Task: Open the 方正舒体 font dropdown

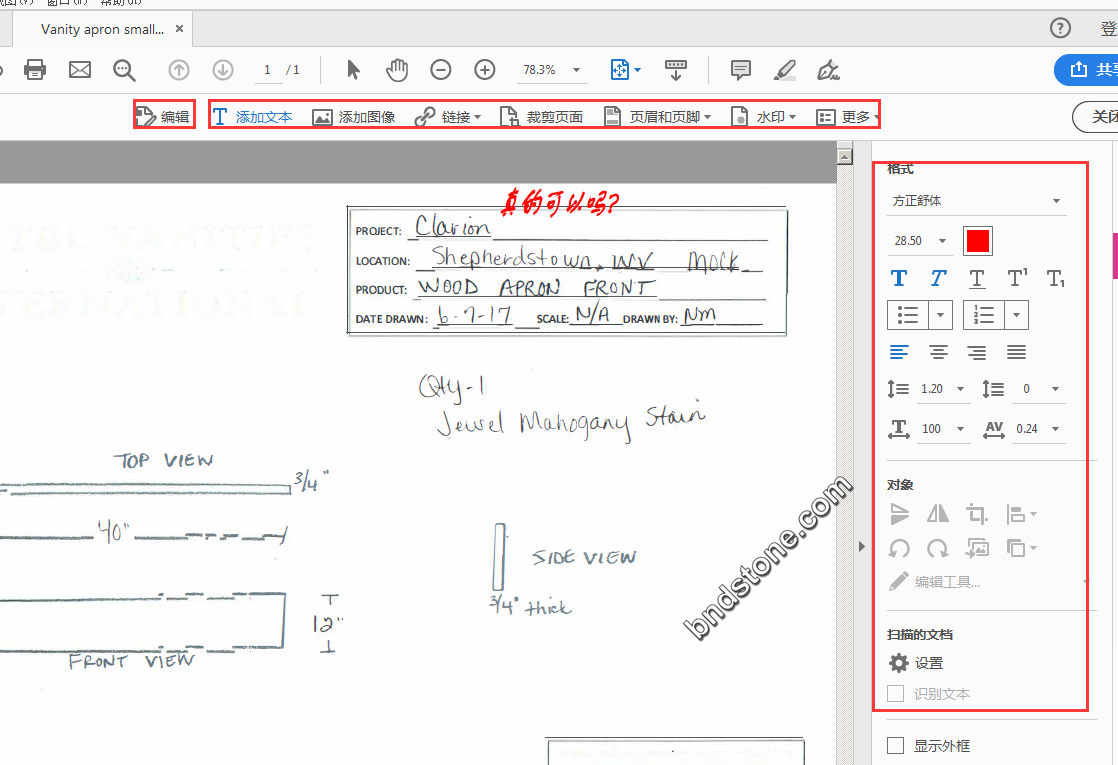Action: point(976,201)
